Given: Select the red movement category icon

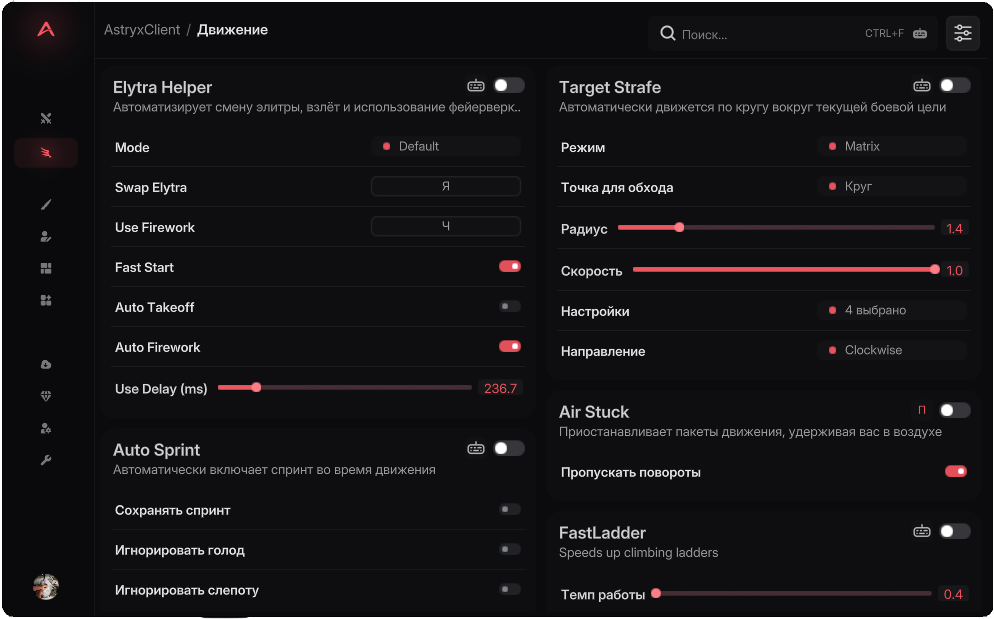Looking at the screenshot, I should pos(46,152).
